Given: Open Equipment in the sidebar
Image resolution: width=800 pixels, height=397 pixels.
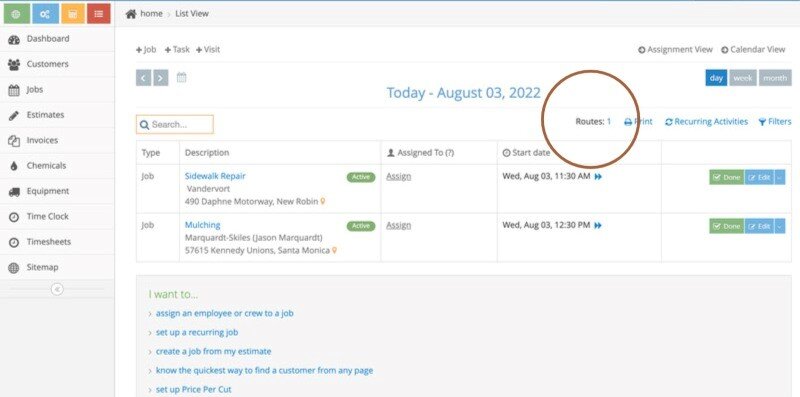Looking at the screenshot, I should 57,191.
